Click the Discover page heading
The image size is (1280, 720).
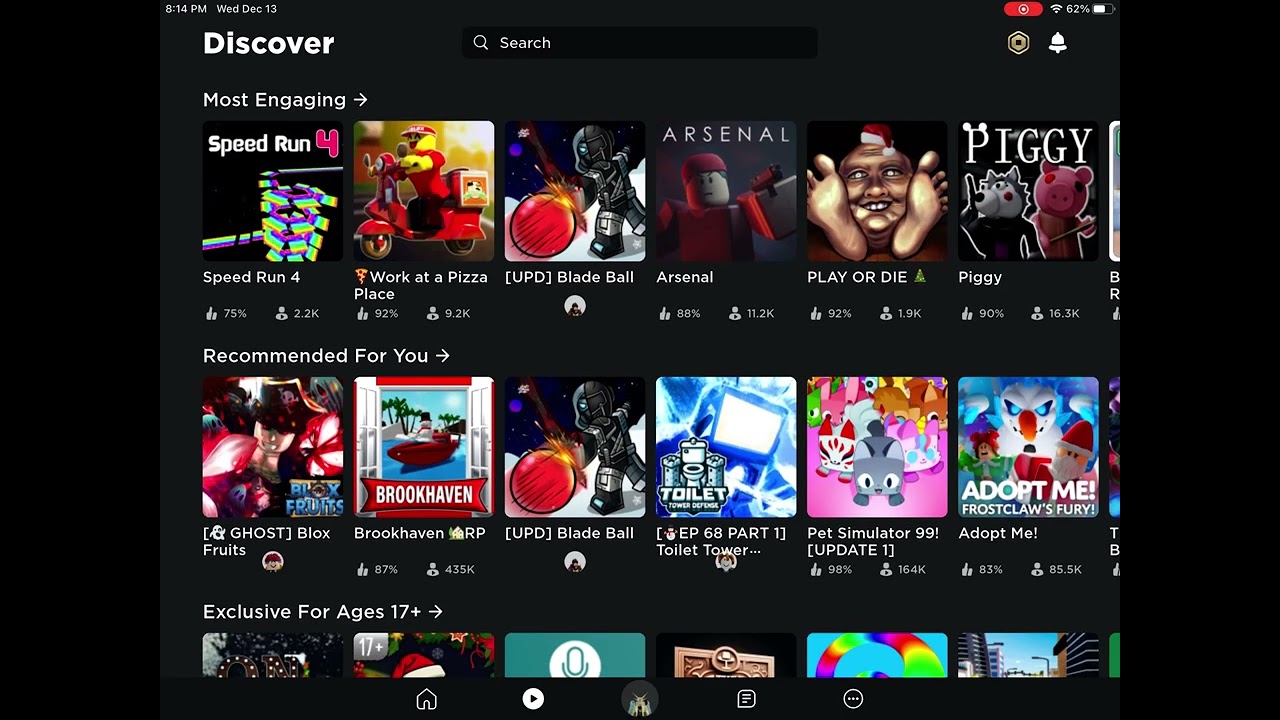(268, 43)
